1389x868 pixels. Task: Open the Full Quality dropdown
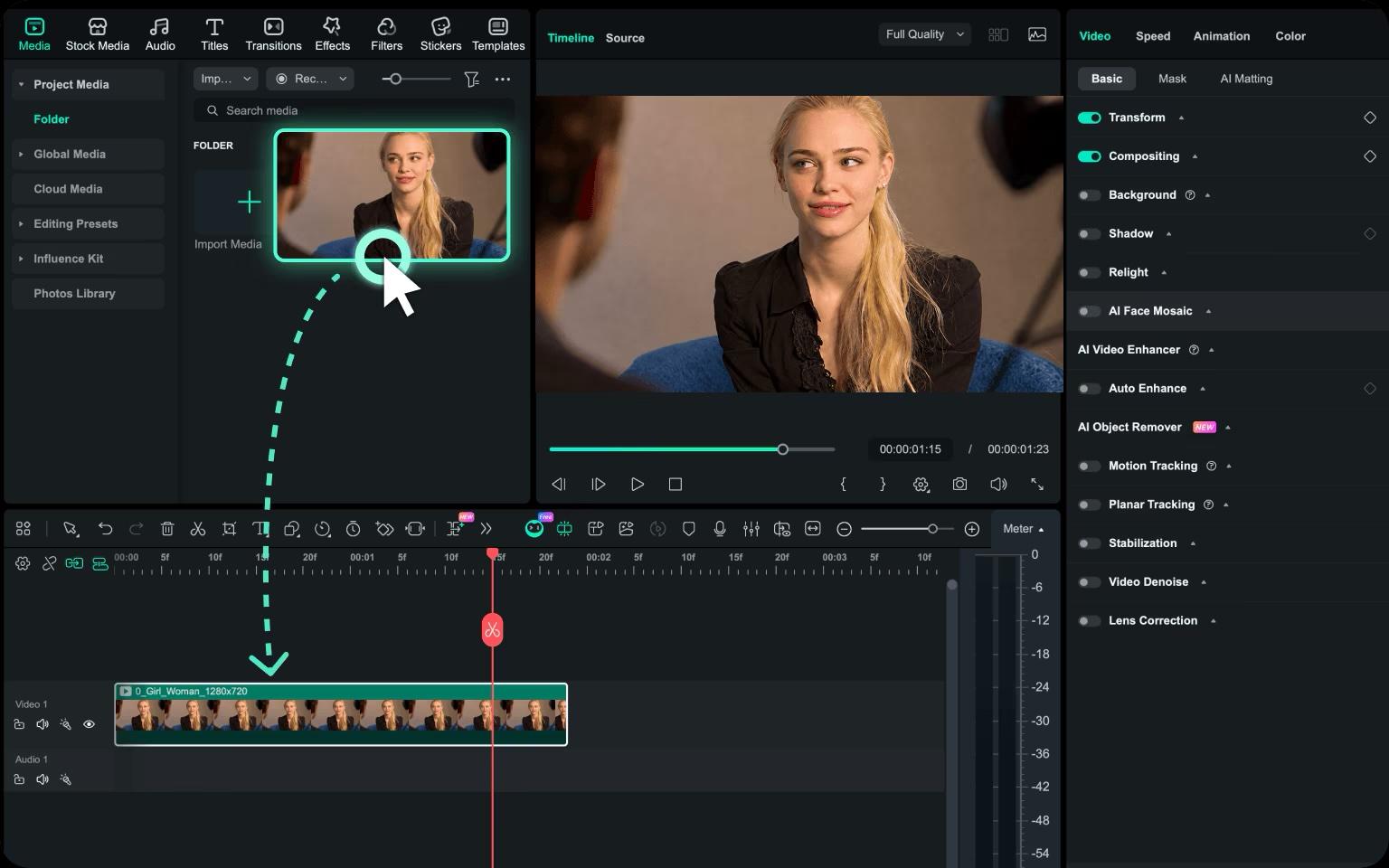pyautogui.click(x=925, y=34)
